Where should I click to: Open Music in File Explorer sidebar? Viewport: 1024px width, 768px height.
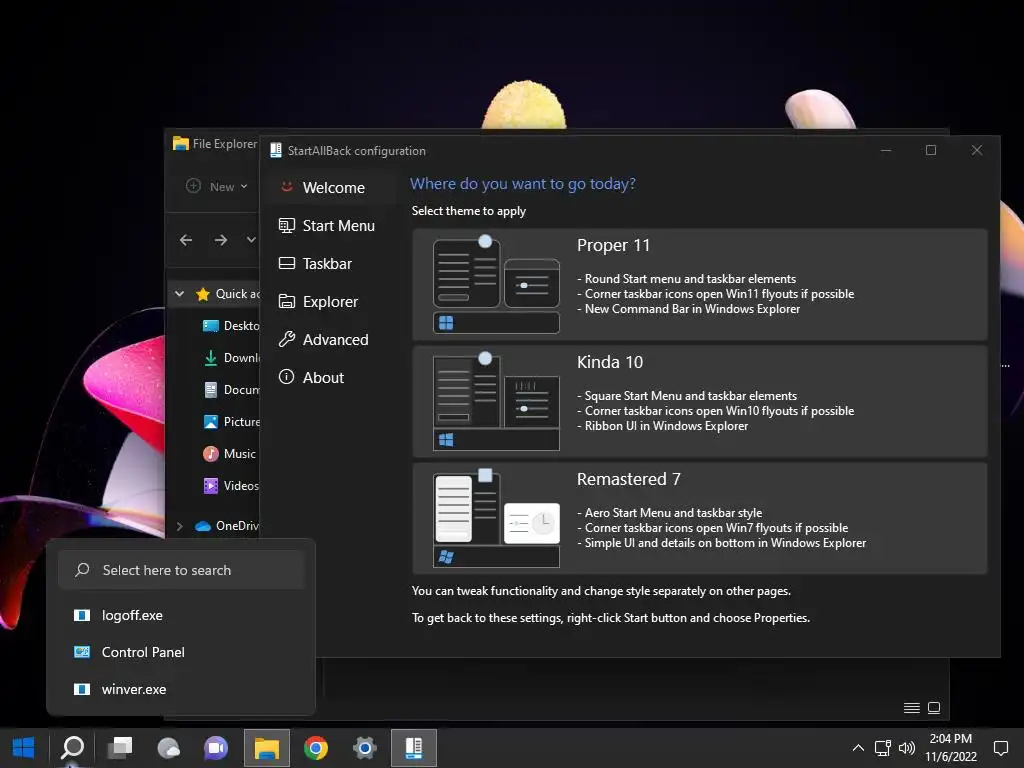229,453
